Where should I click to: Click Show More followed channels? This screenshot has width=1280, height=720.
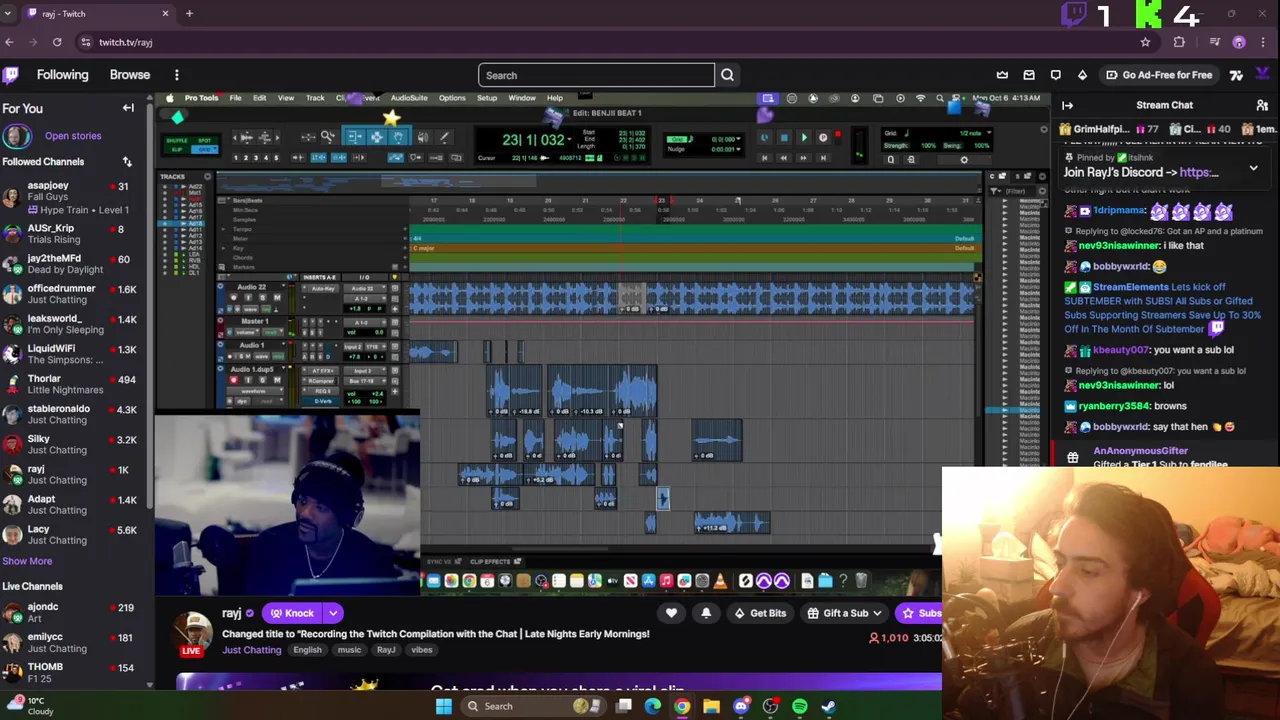pyautogui.click(x=27, y=561)
